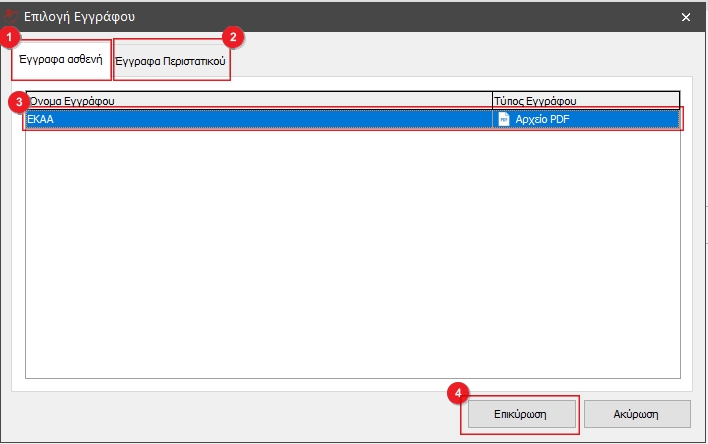Confirm selection with the Επικύρωση button
This screenshot has width=708, height=444.
click(x=520, y=413)
